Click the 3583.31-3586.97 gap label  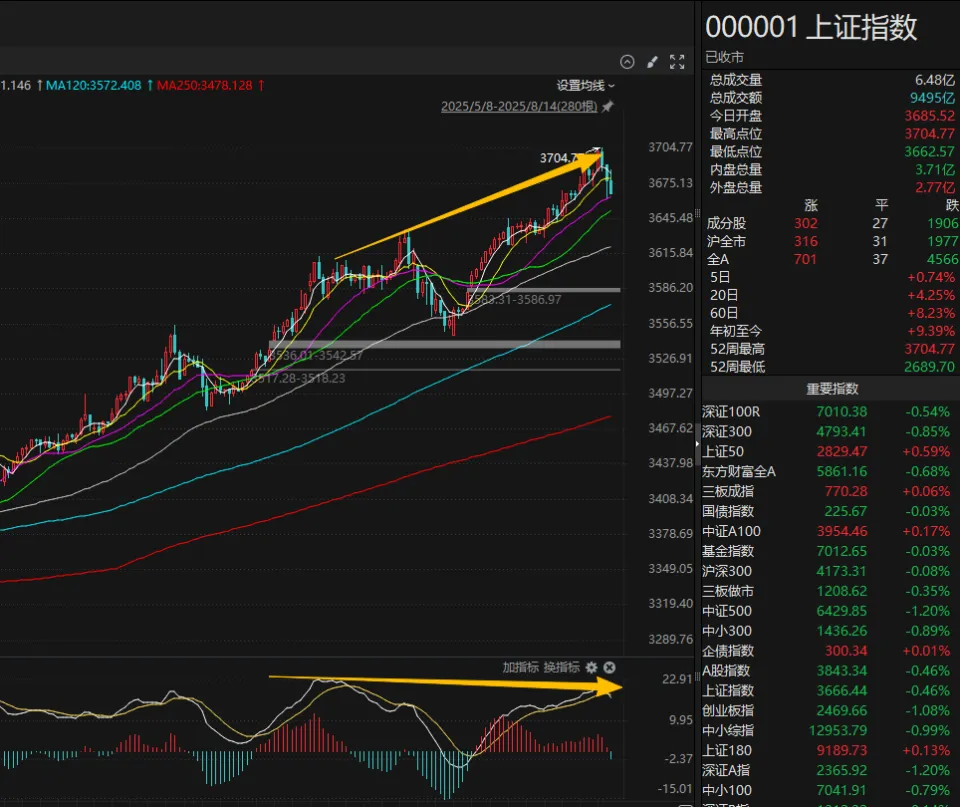point(516,299)
